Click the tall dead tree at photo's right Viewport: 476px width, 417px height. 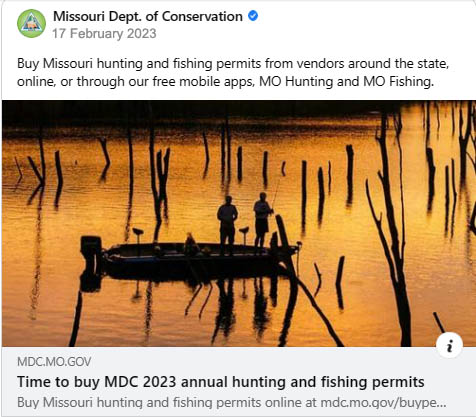click(393, 230)
